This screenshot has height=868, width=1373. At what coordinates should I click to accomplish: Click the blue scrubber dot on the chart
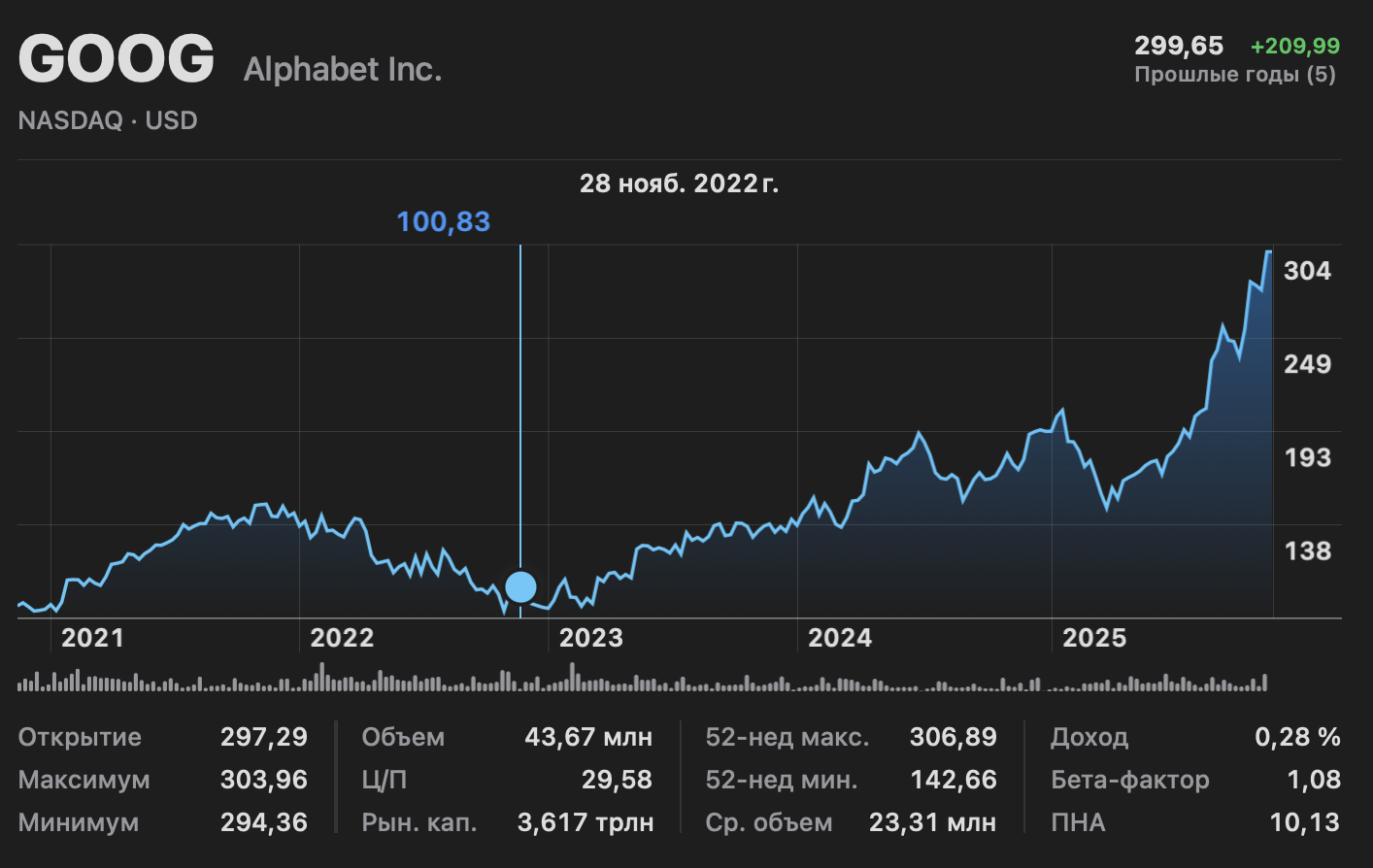(x=520, y=587)
